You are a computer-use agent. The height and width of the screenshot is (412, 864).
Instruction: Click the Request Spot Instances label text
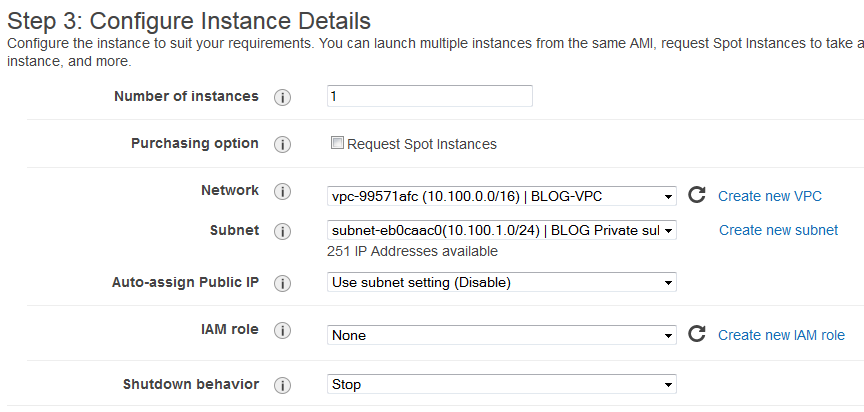tap(422, 144)
